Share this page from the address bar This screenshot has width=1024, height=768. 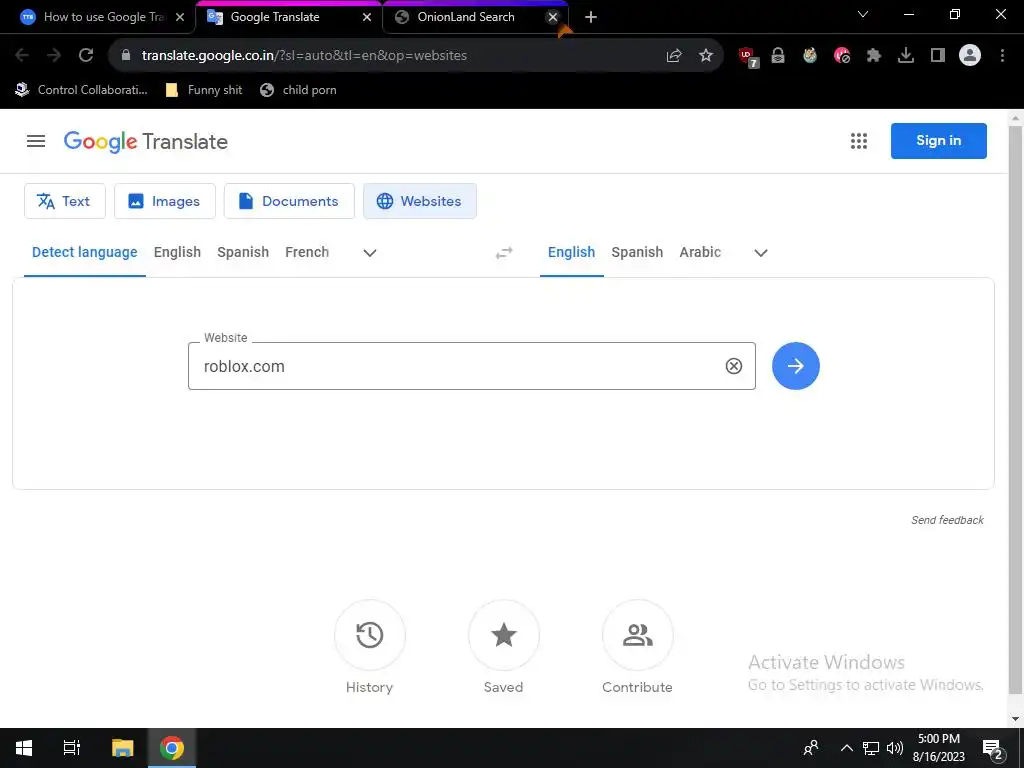click(x=674, y=56)
